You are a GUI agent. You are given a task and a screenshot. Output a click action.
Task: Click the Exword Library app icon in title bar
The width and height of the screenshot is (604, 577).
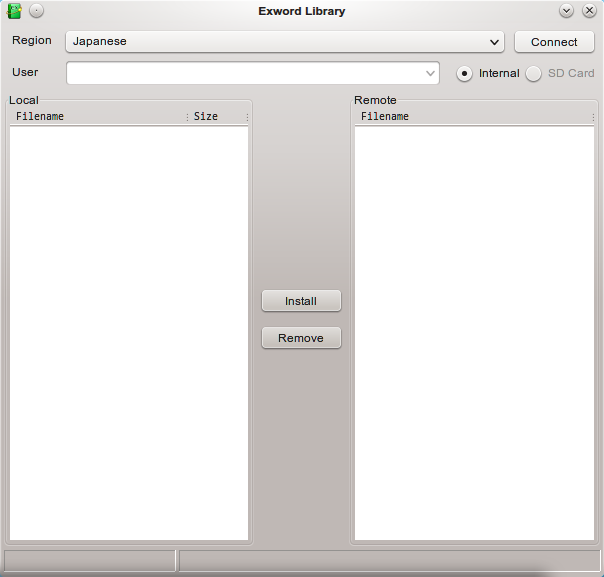[15, 11]
